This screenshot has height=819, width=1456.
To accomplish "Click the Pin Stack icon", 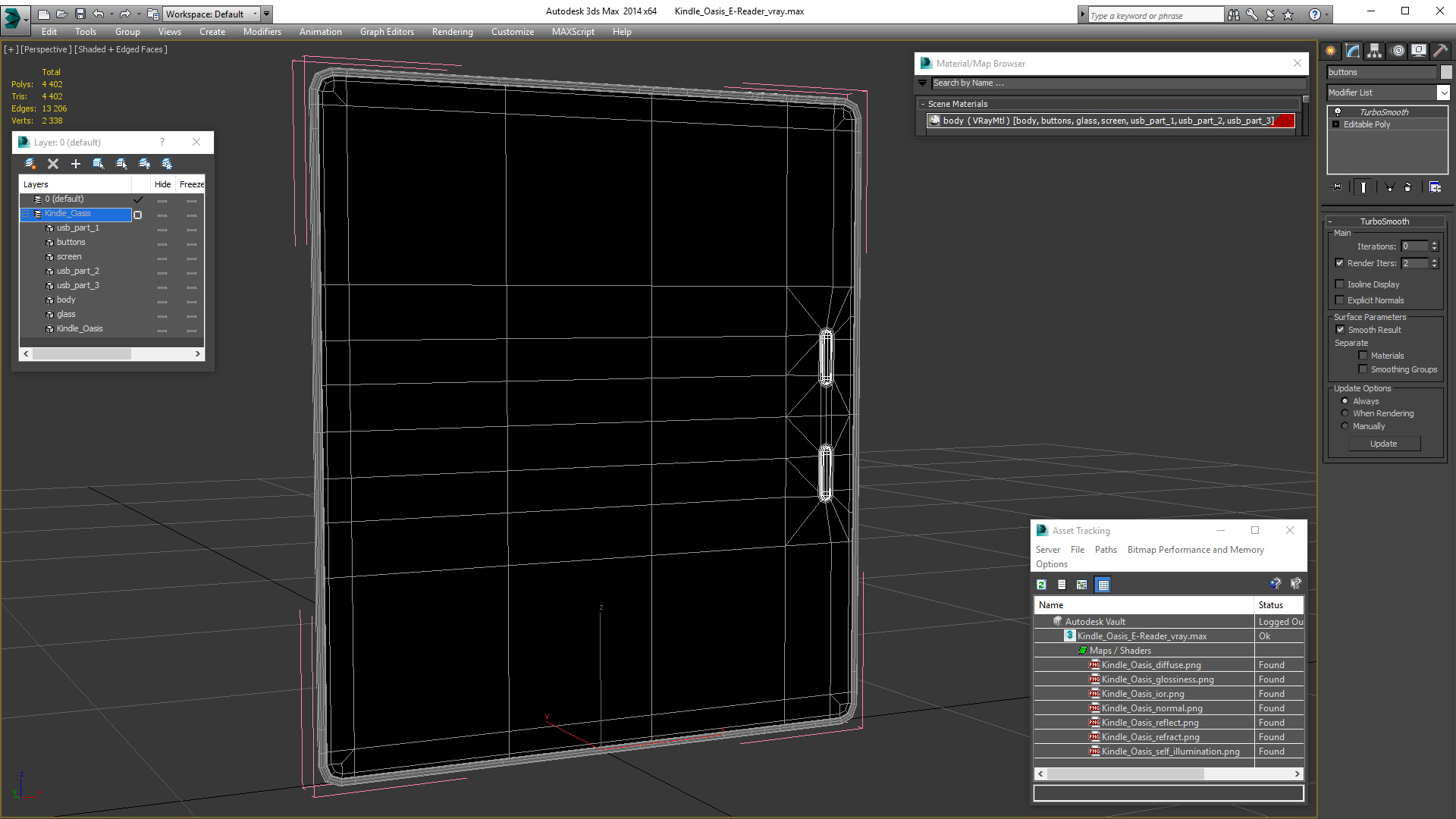I will (x=1337, y=187).
